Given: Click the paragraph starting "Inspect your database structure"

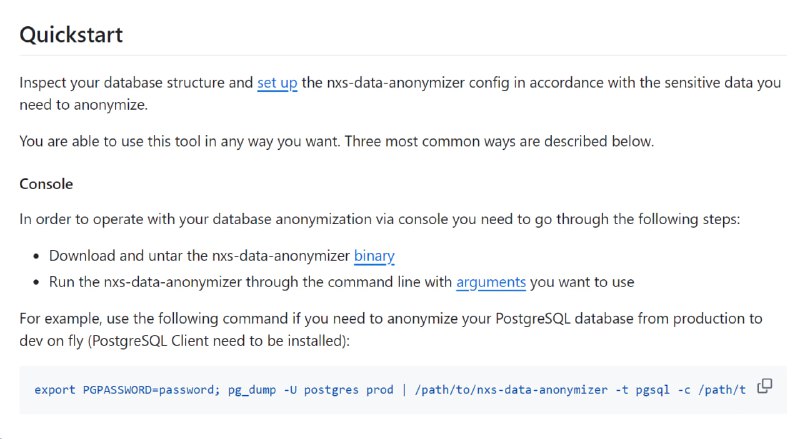Looking at the screenshot, I should click(x=400, y=93).
